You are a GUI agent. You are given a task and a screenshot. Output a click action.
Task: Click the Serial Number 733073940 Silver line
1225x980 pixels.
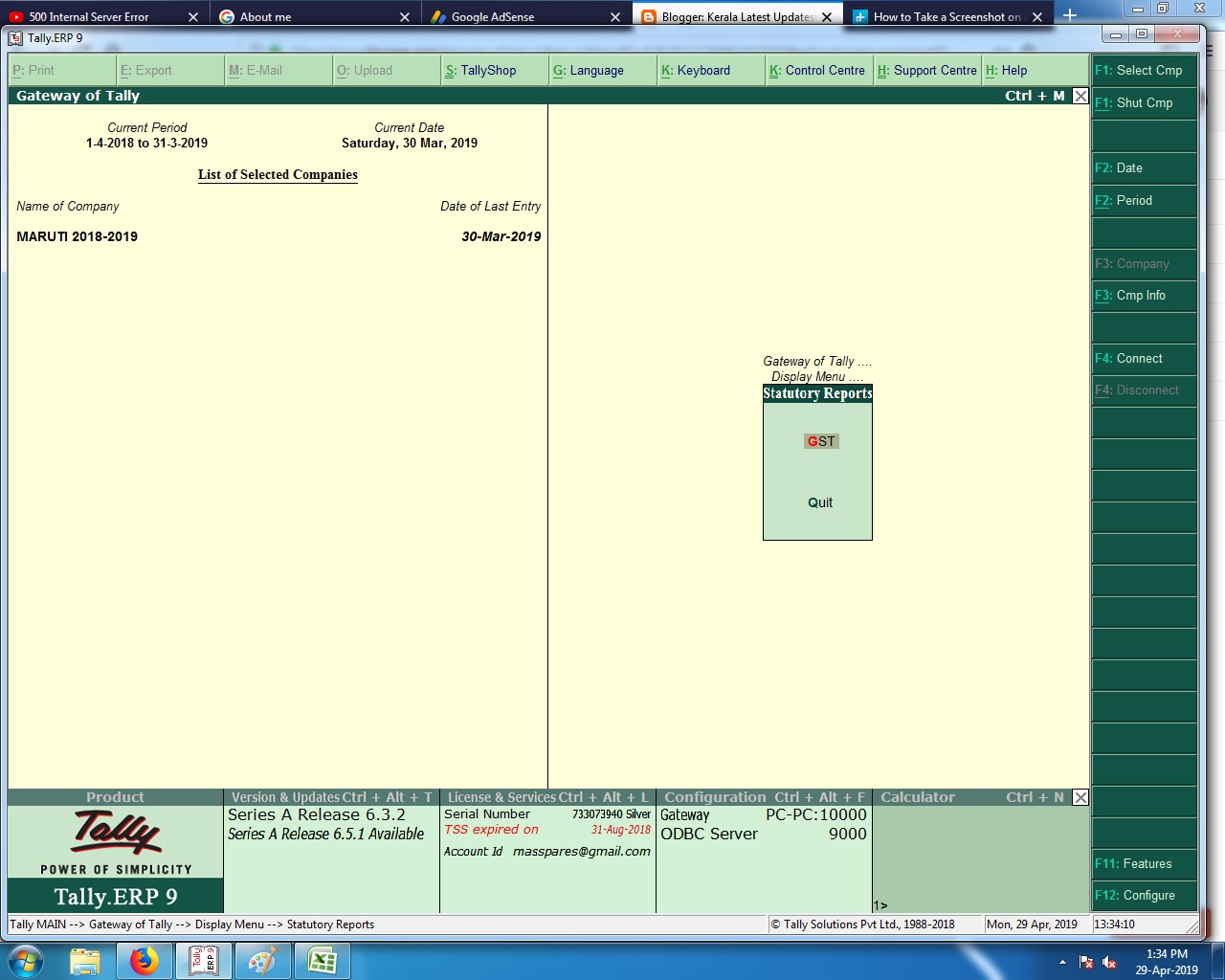(547, 814)
